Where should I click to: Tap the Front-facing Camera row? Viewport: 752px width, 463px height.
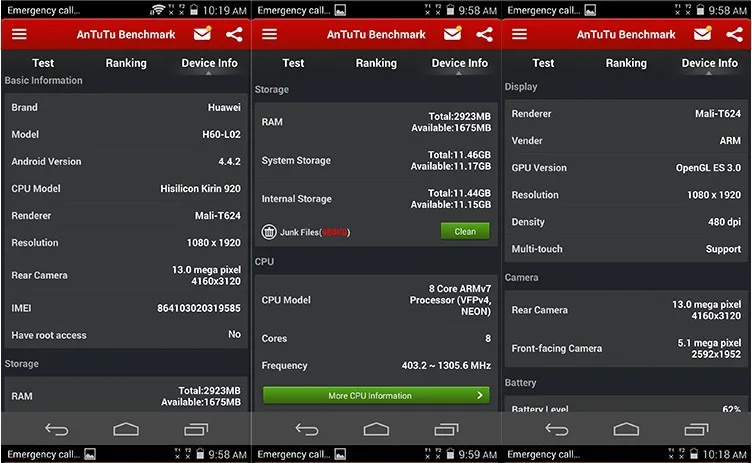click(x=626, y=348)
